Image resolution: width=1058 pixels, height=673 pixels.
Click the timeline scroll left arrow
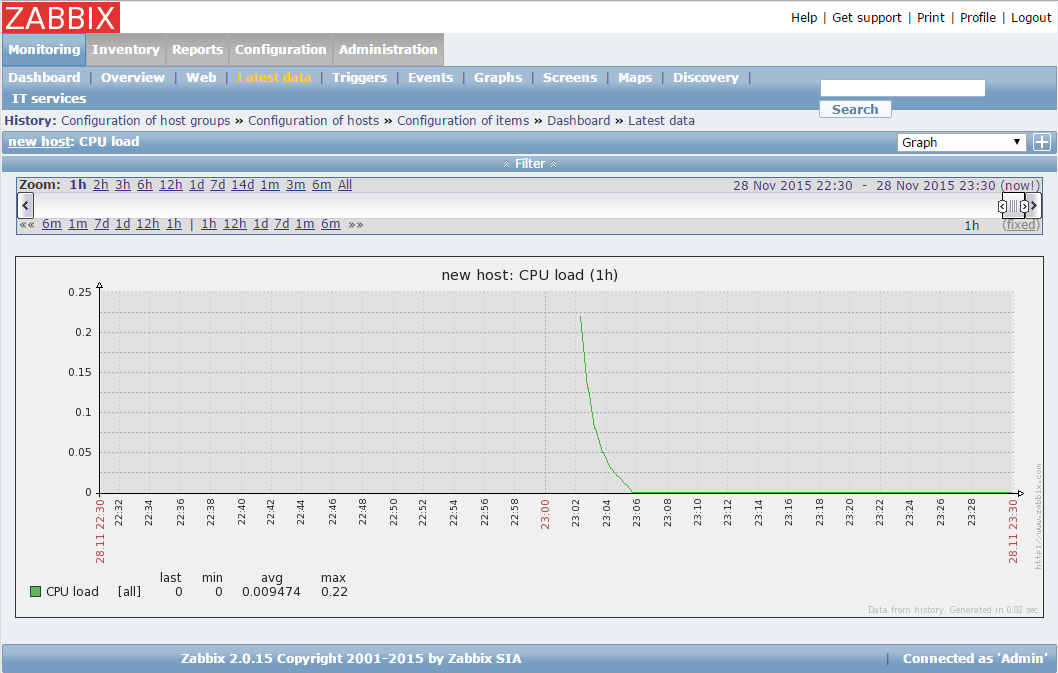26,205
